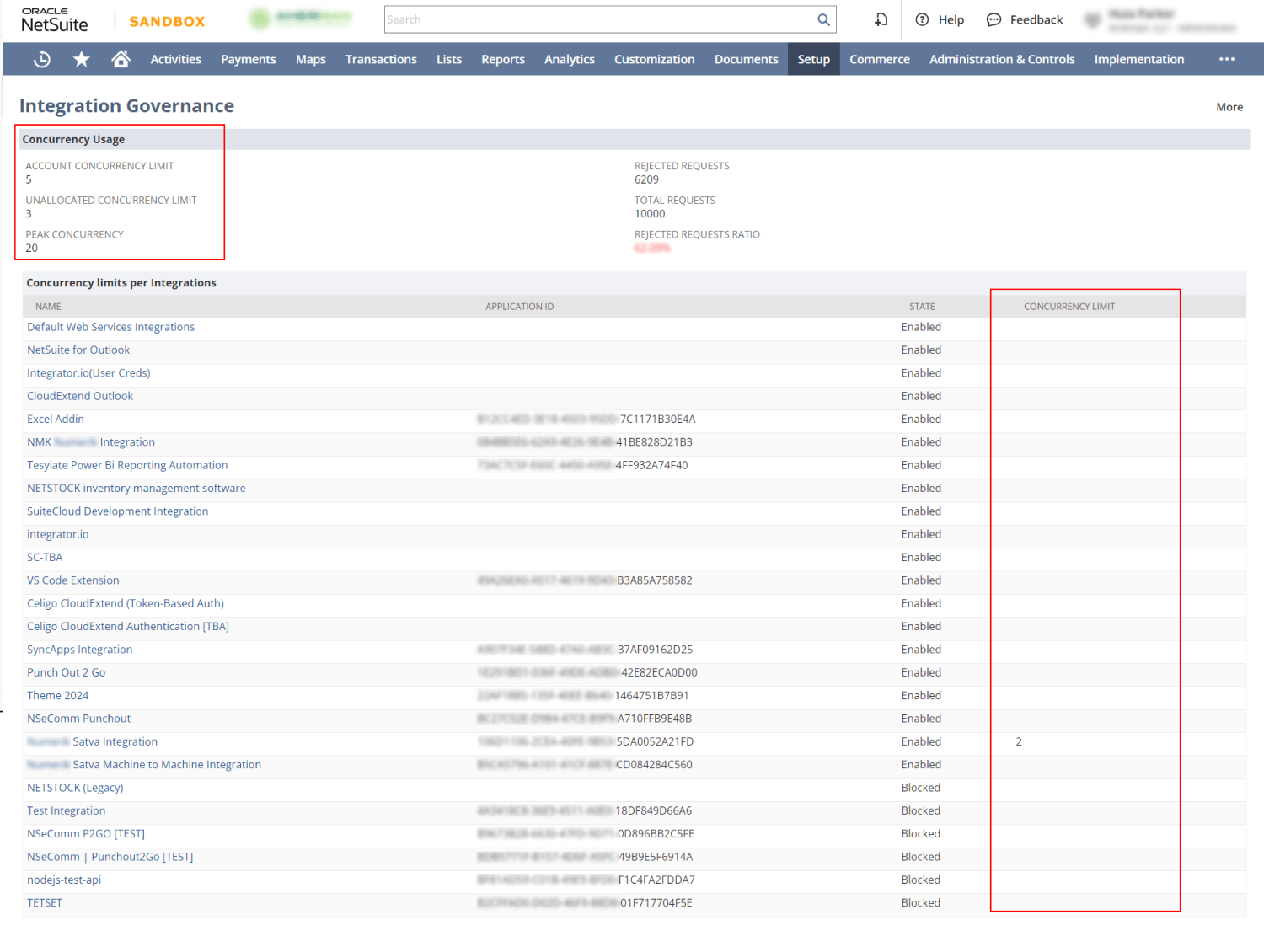Image resolution: width=1264 pixels, height=952 pixels.
Task: Open the Activities menu
Action: pos(176,59)
